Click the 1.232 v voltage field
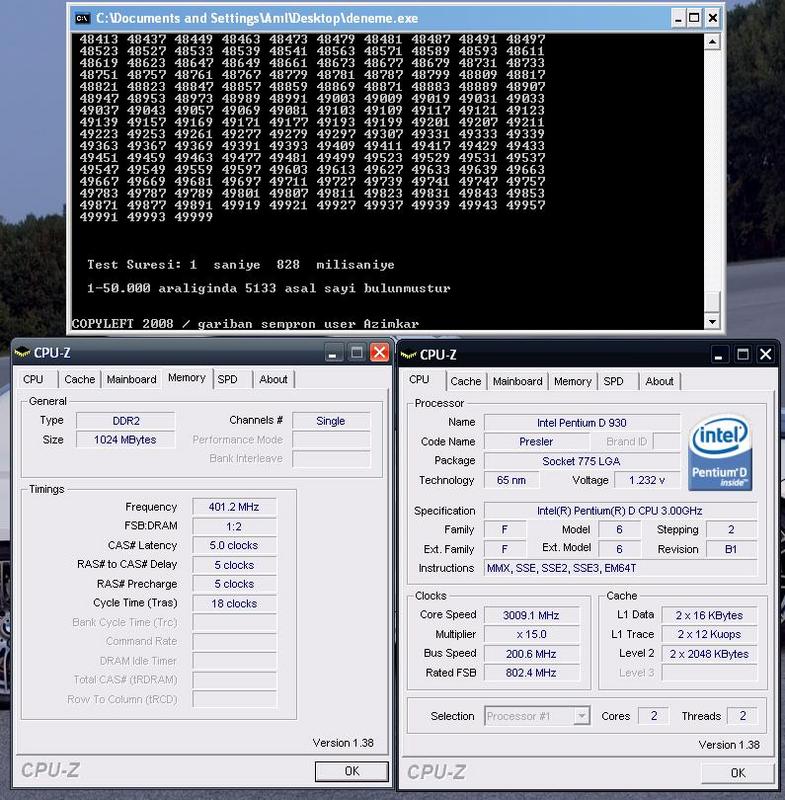This screenshot has width=785, height=800. point(647,480)
